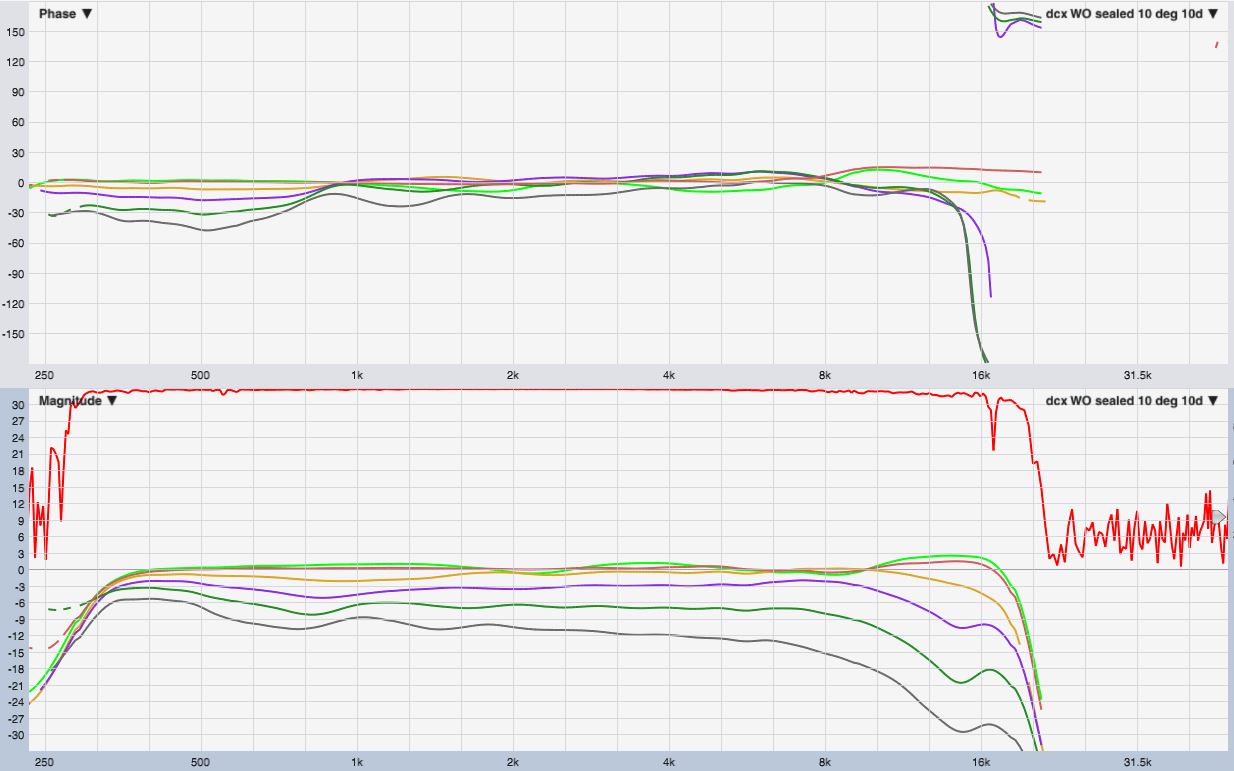Click the -150 label on Phase axis
The width and height of the screenshot is (1234, 771).
(x=13, y=334)
